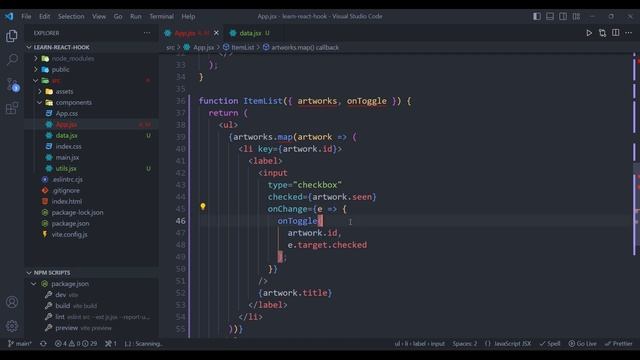Collapse the components folder
The image size is (640, 360).
tap(91, 102)
